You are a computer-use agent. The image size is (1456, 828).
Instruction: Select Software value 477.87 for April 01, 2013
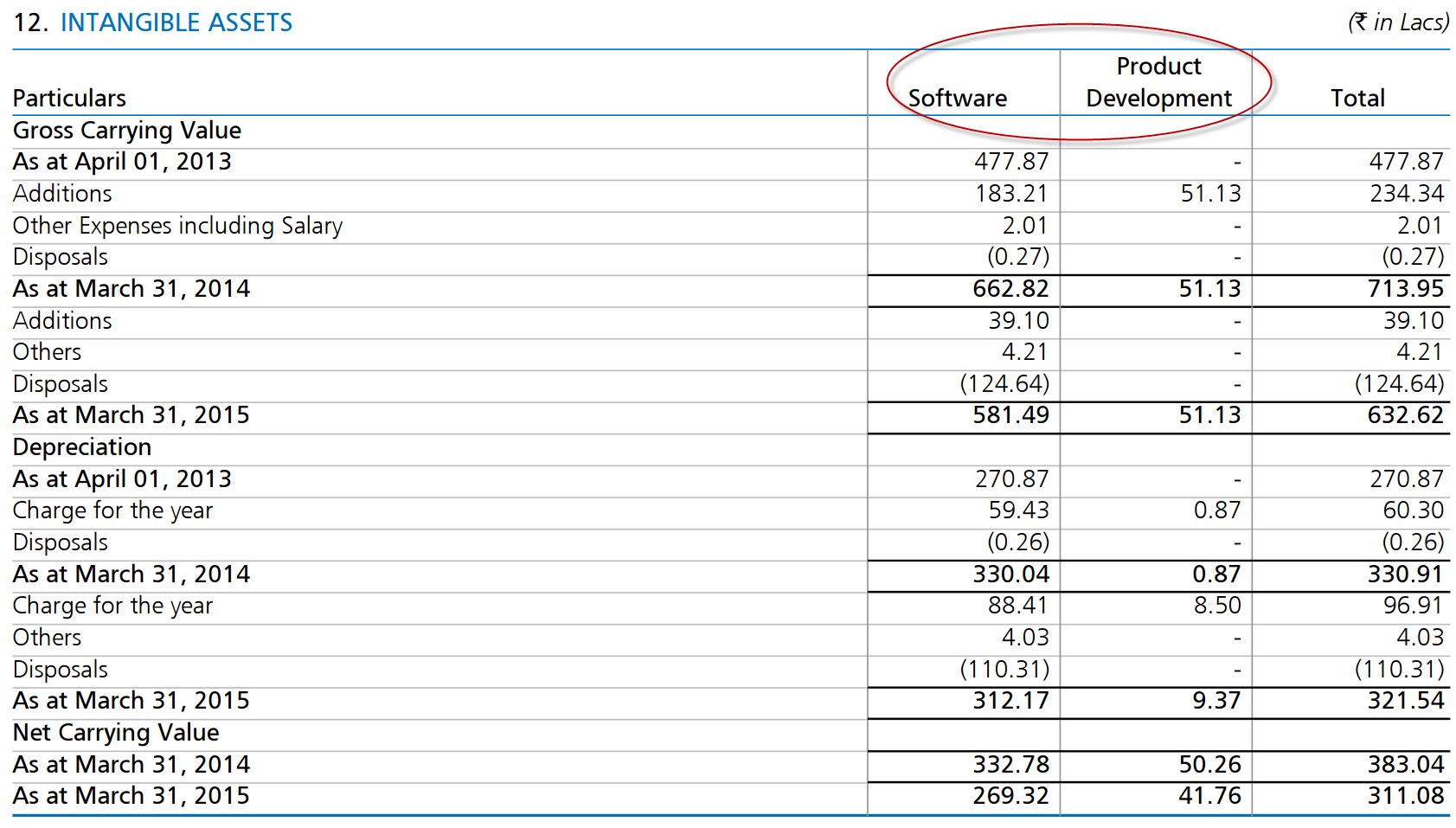[1011, 162]
